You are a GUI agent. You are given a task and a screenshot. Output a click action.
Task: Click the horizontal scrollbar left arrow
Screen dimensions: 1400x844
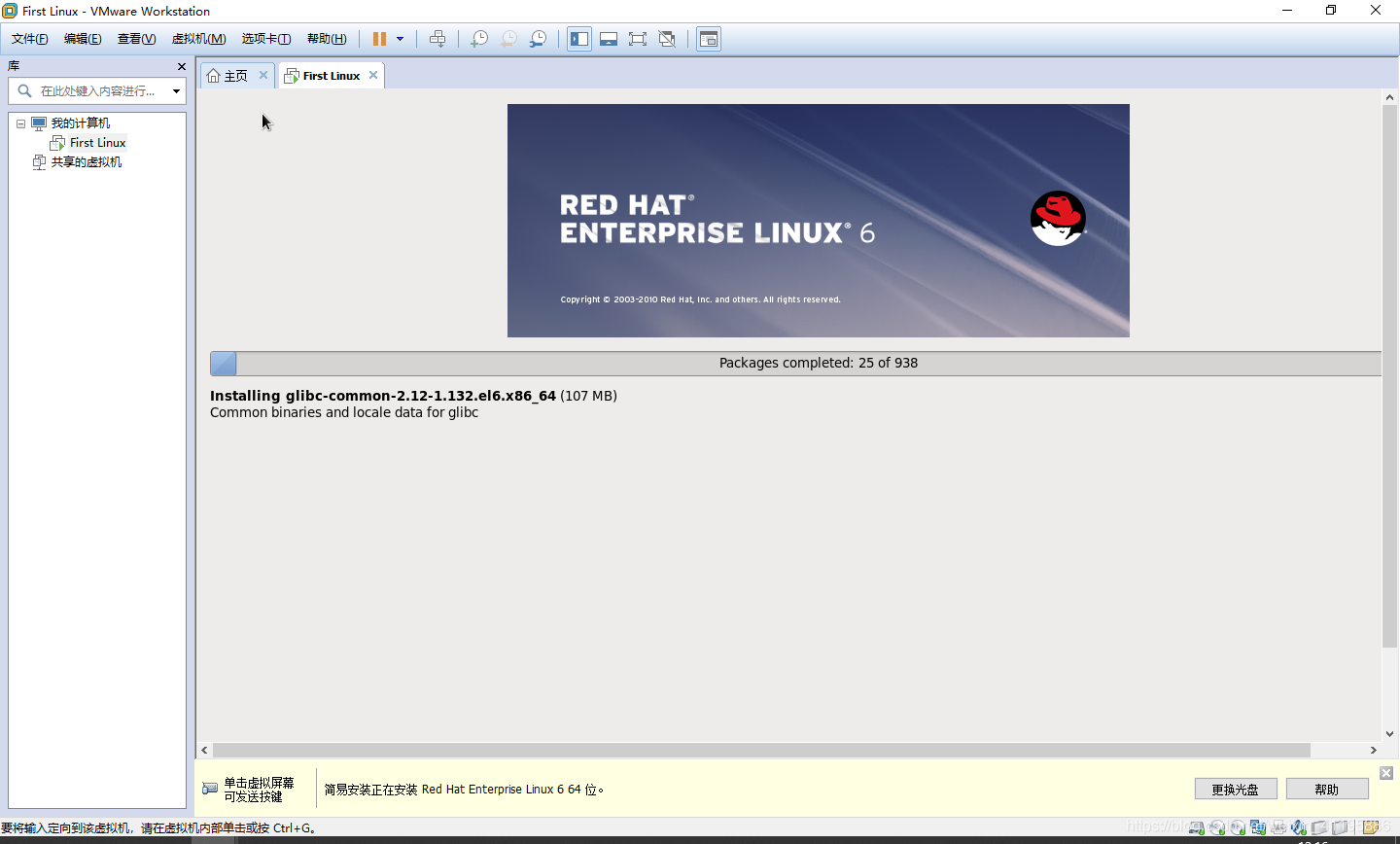tap(204, 751)
